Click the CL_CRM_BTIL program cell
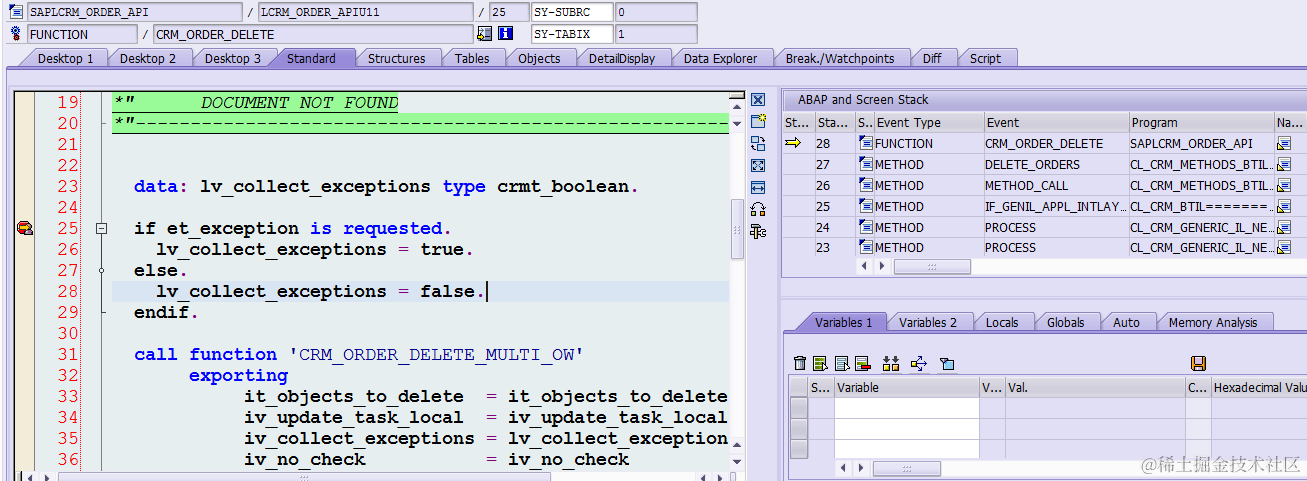This screenshot has height=481, width=1307. (1200, 206)
